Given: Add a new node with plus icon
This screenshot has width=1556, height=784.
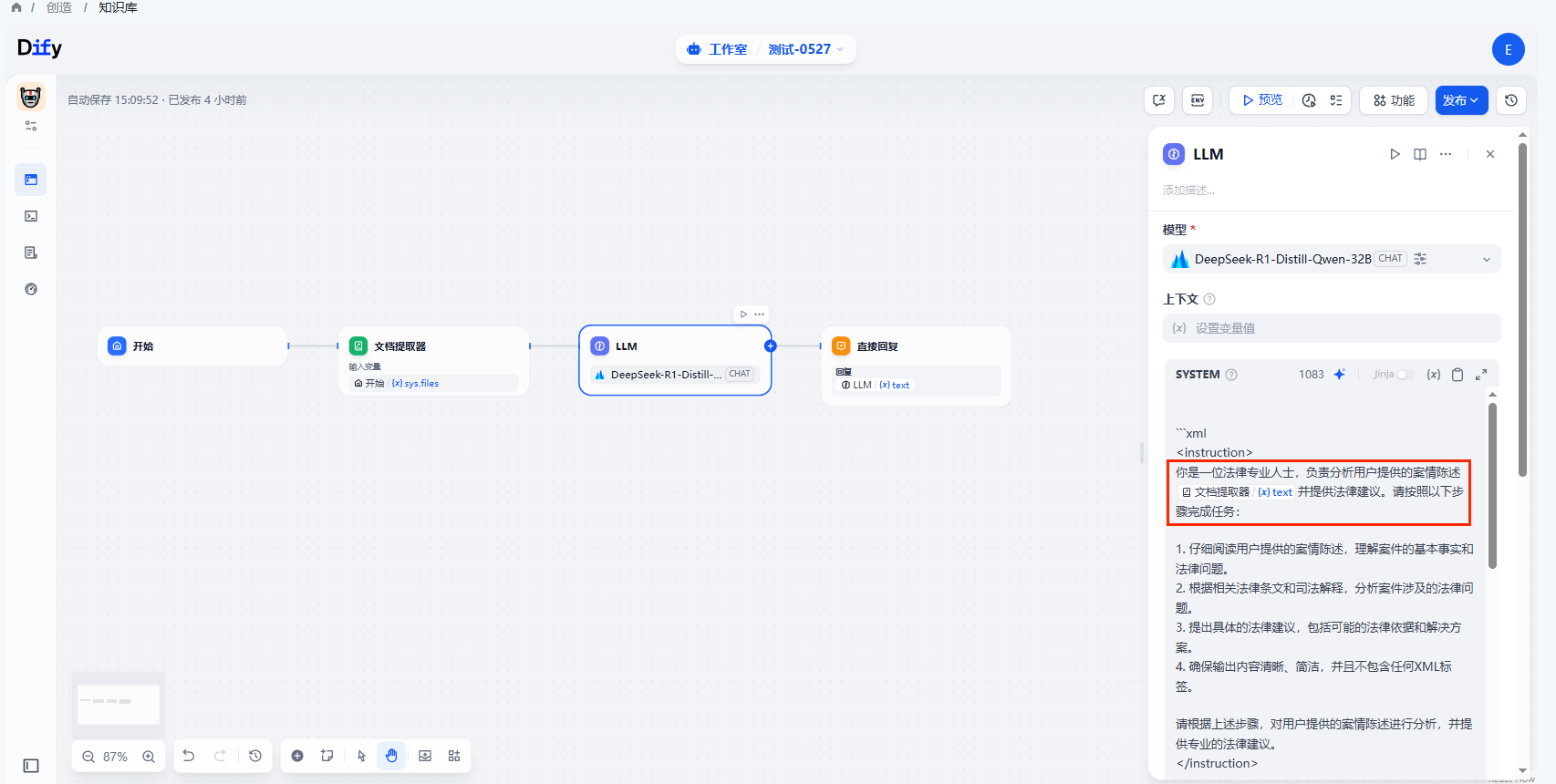Looking at the screenshot, I should click(297, 756).
